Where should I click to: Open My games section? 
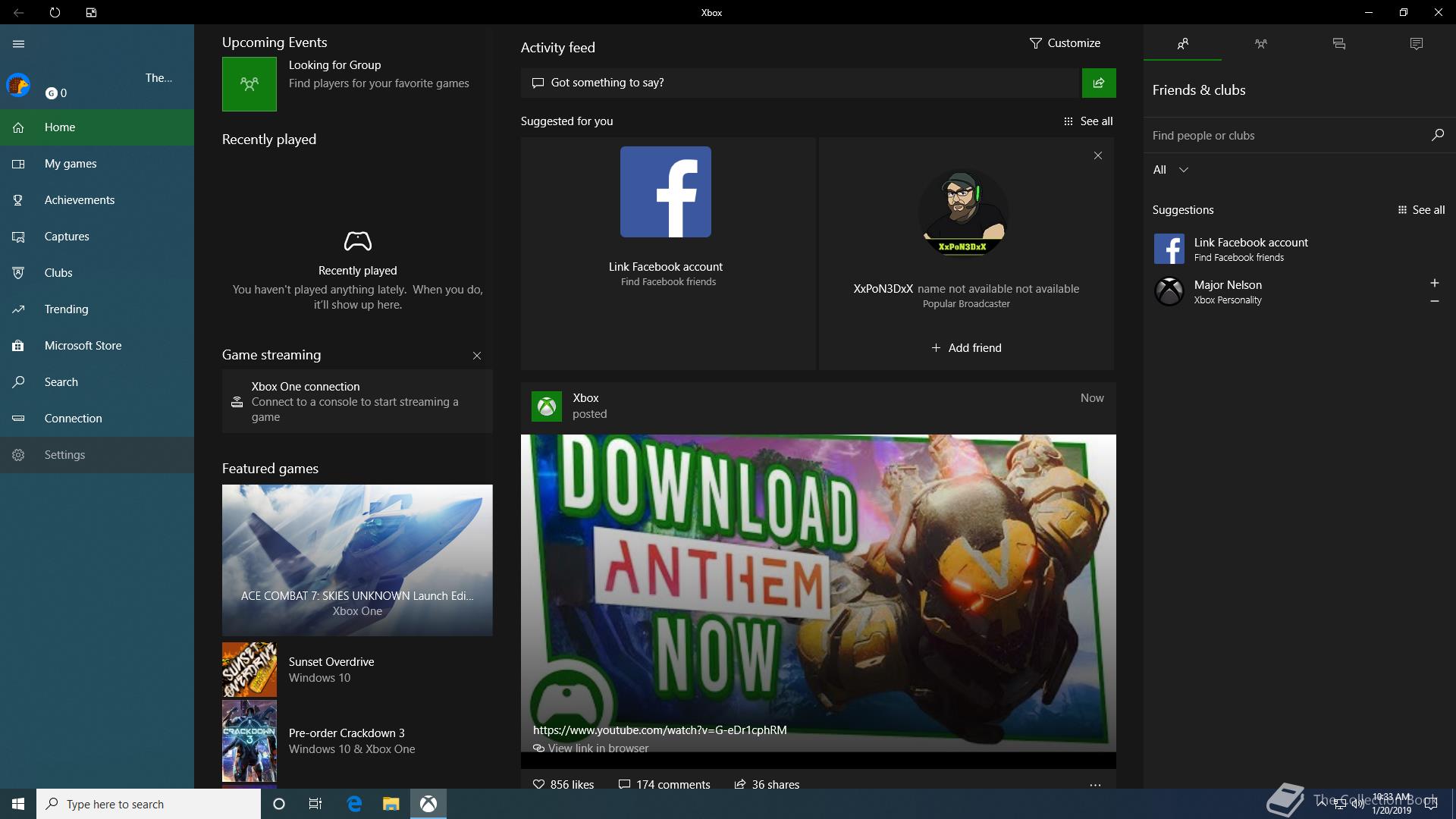coord(97,164)
